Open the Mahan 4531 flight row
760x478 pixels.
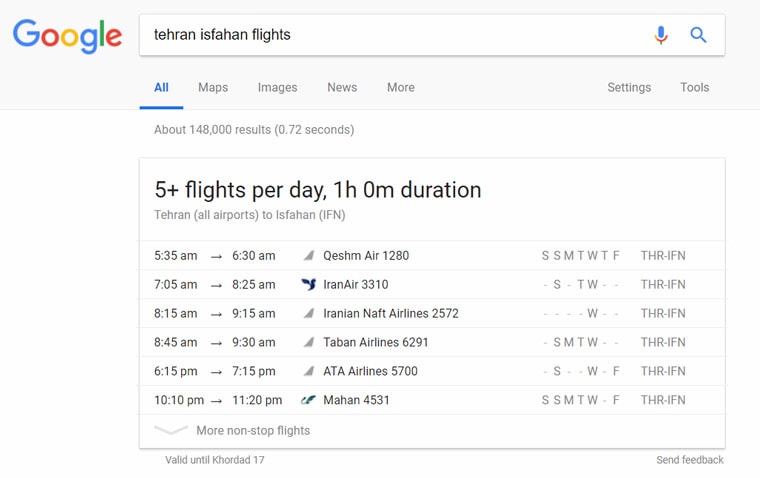coord(432,400)
